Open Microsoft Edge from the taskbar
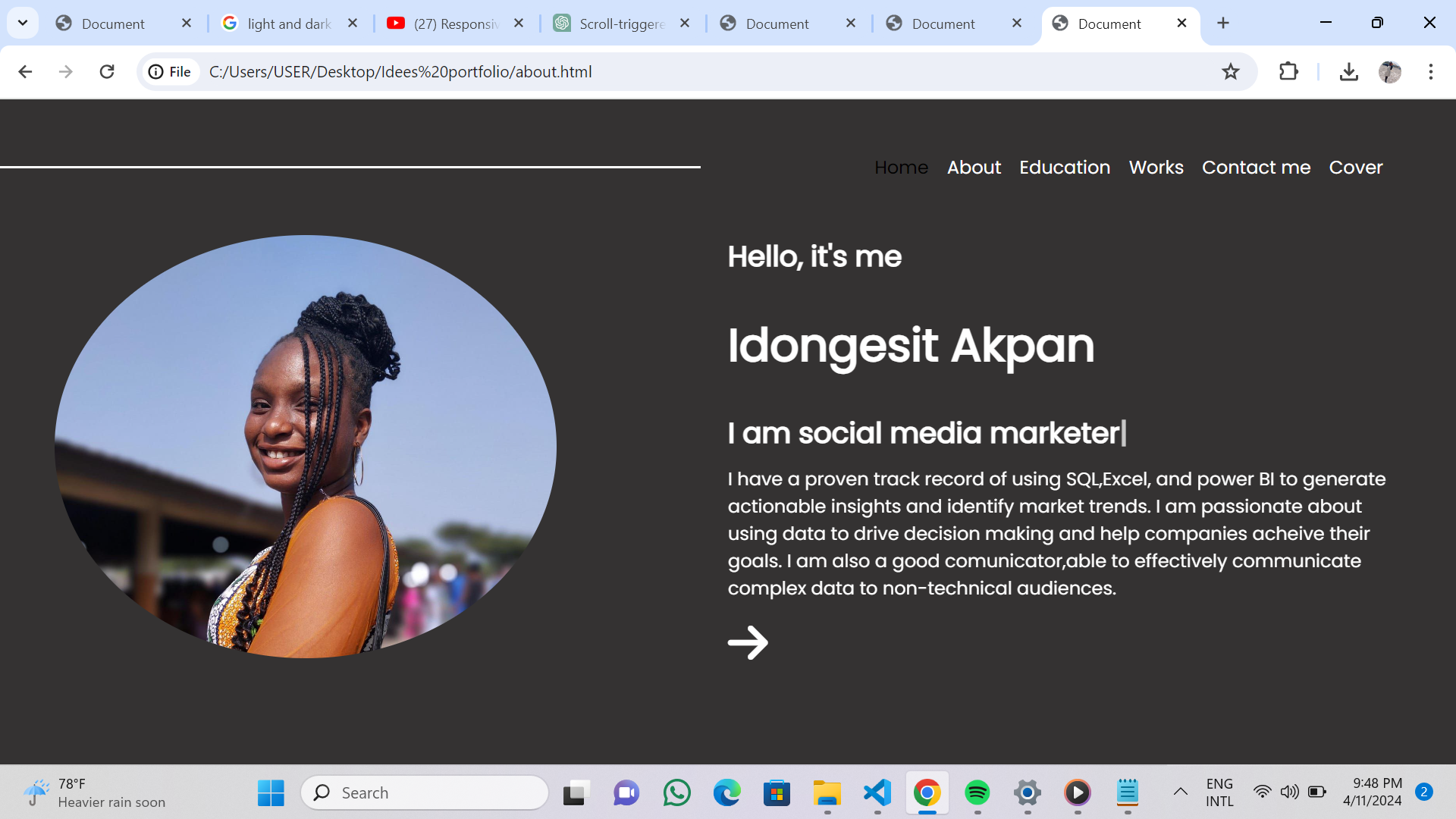The image size is (1456, 819). click(727, 793)
